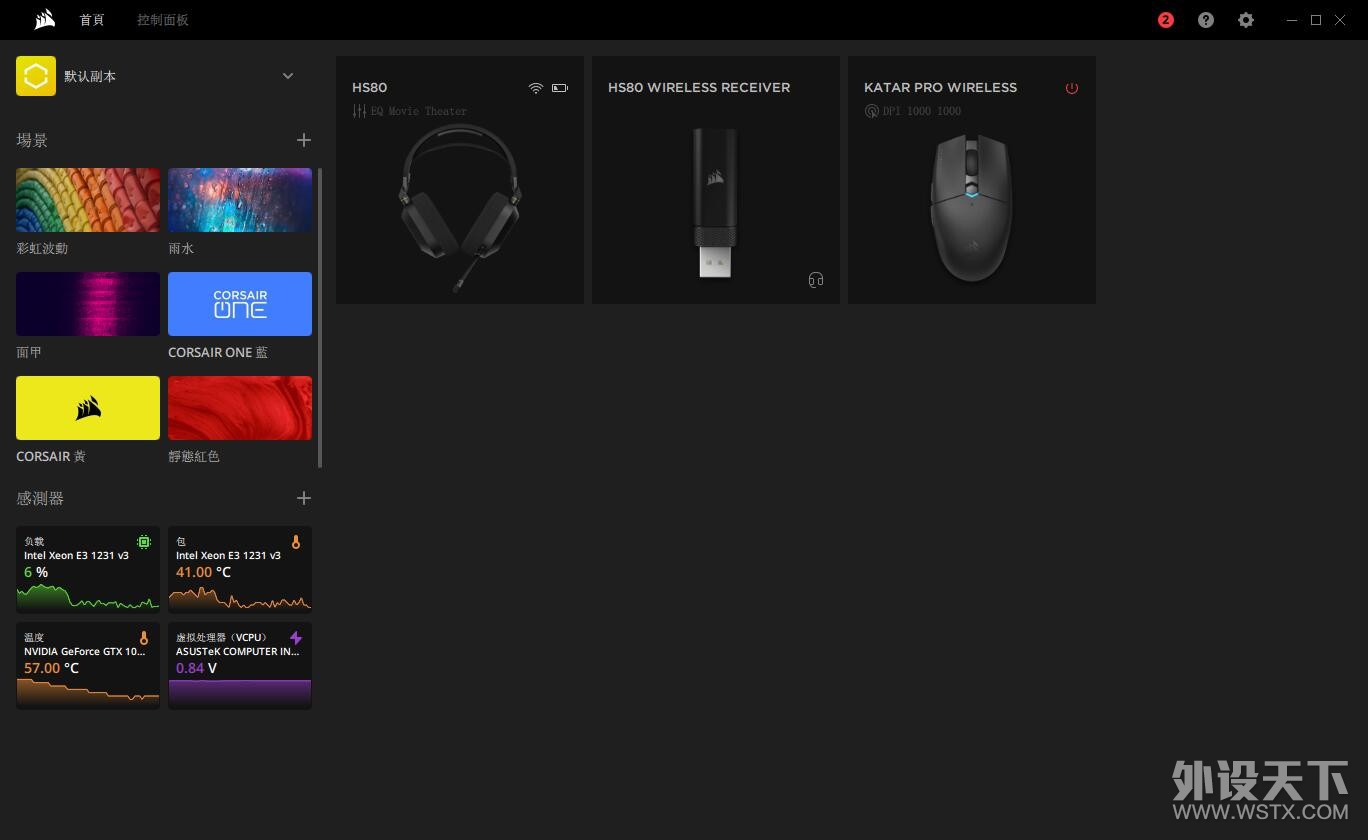Click the headset icon on HS80 receiver card
Viewport: 1368px width, 840px height.
(816, 280)
